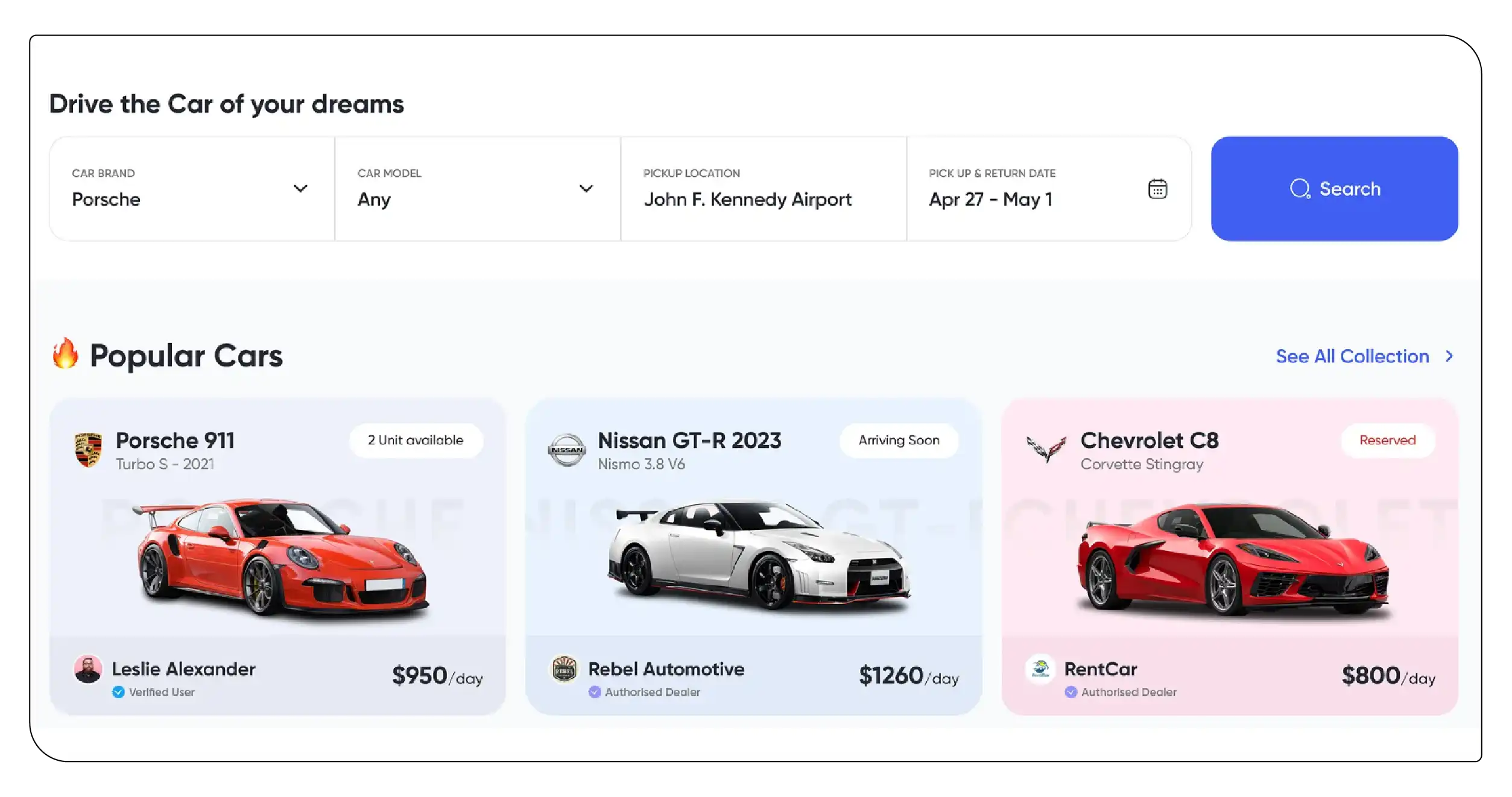Expand the Car Brand dropdown chevron
Viewport: 1512px width, 797px height.
(300, 189)
